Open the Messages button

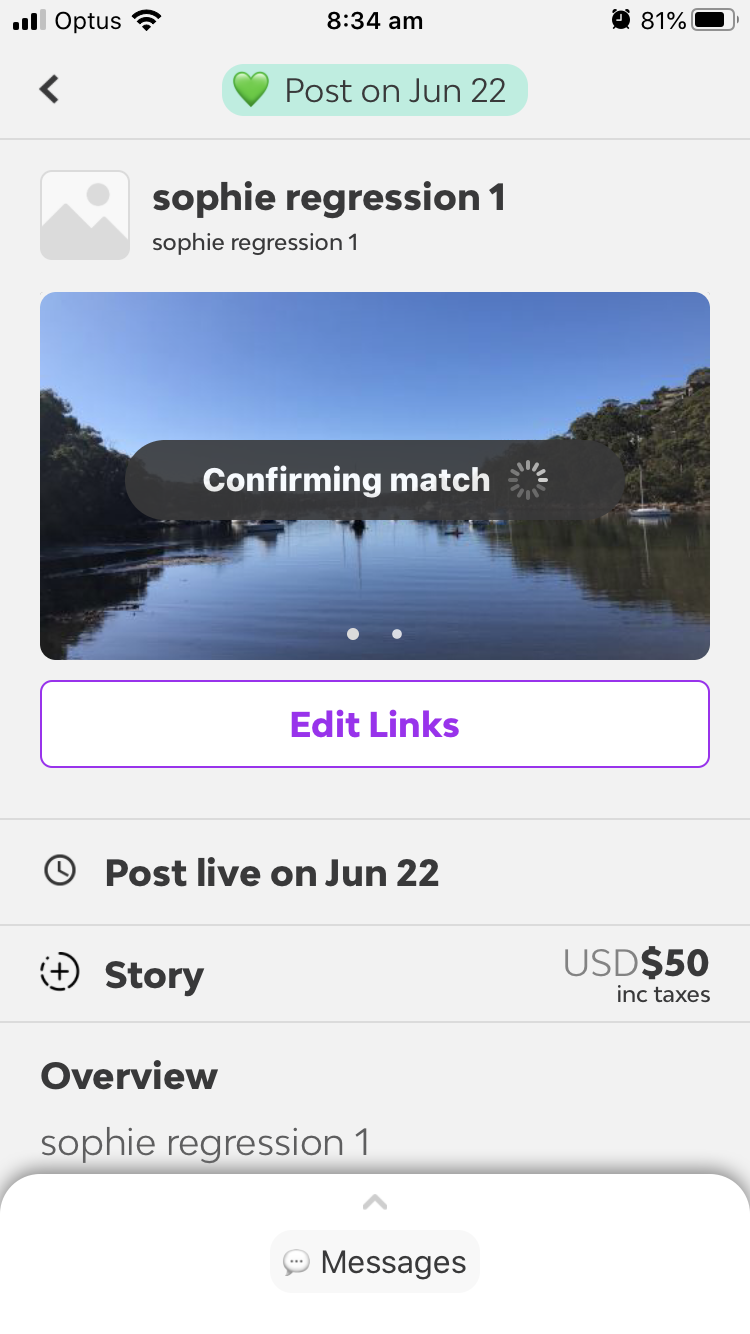tap(375, 1262)
